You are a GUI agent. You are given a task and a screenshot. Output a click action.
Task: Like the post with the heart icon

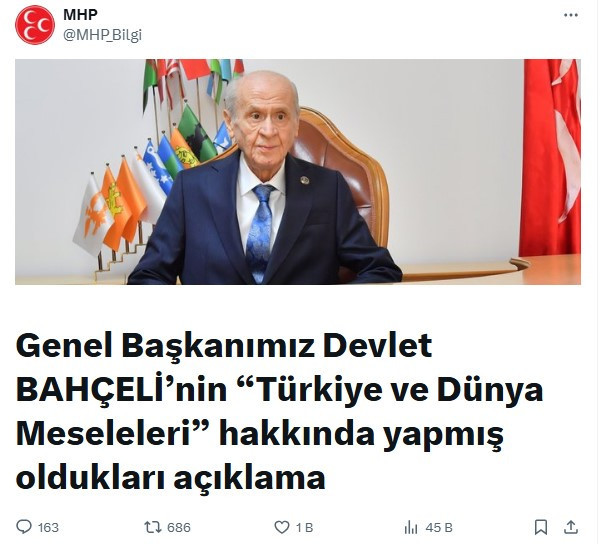pos(282,528)
